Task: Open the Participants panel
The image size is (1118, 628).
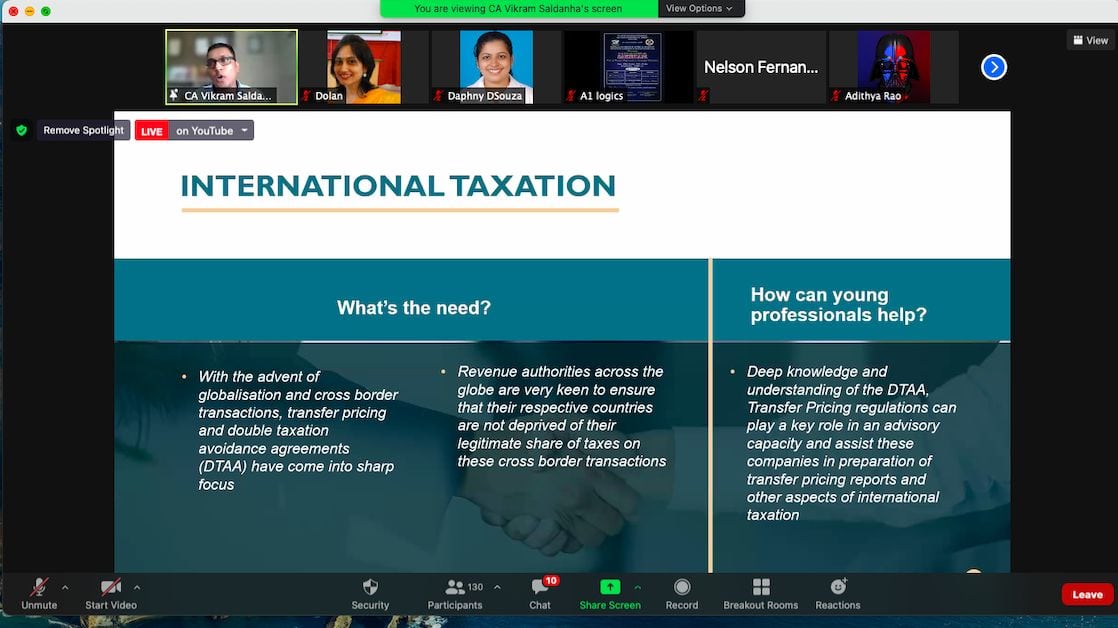Action: click(x=456, y=588)
